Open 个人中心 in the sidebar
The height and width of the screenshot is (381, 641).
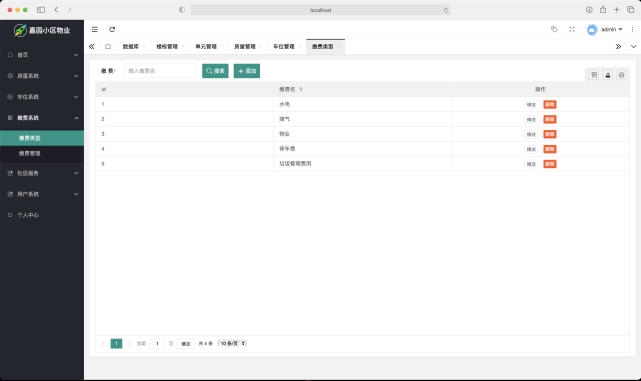point(42,215)
